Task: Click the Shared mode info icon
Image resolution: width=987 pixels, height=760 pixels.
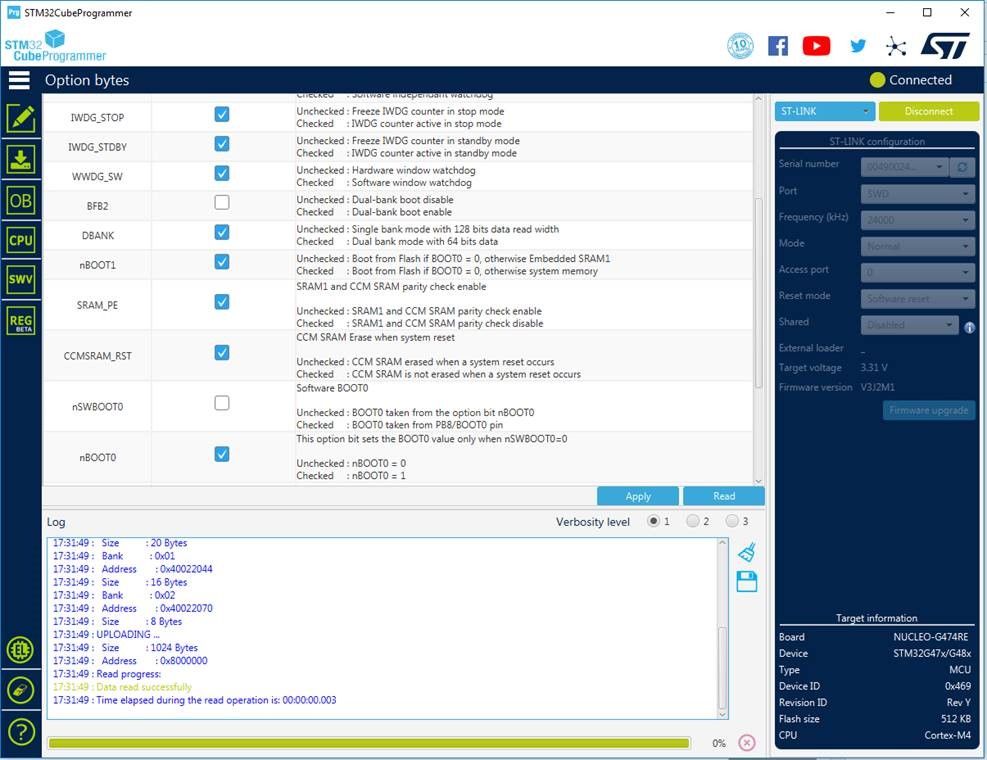Action: pyautogui.click(x=969, y=327)
